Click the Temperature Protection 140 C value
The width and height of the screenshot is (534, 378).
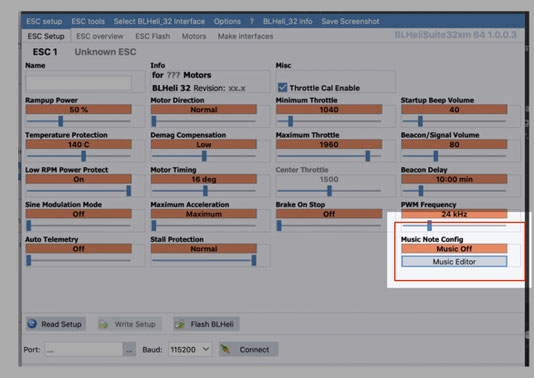click(79, 144)
